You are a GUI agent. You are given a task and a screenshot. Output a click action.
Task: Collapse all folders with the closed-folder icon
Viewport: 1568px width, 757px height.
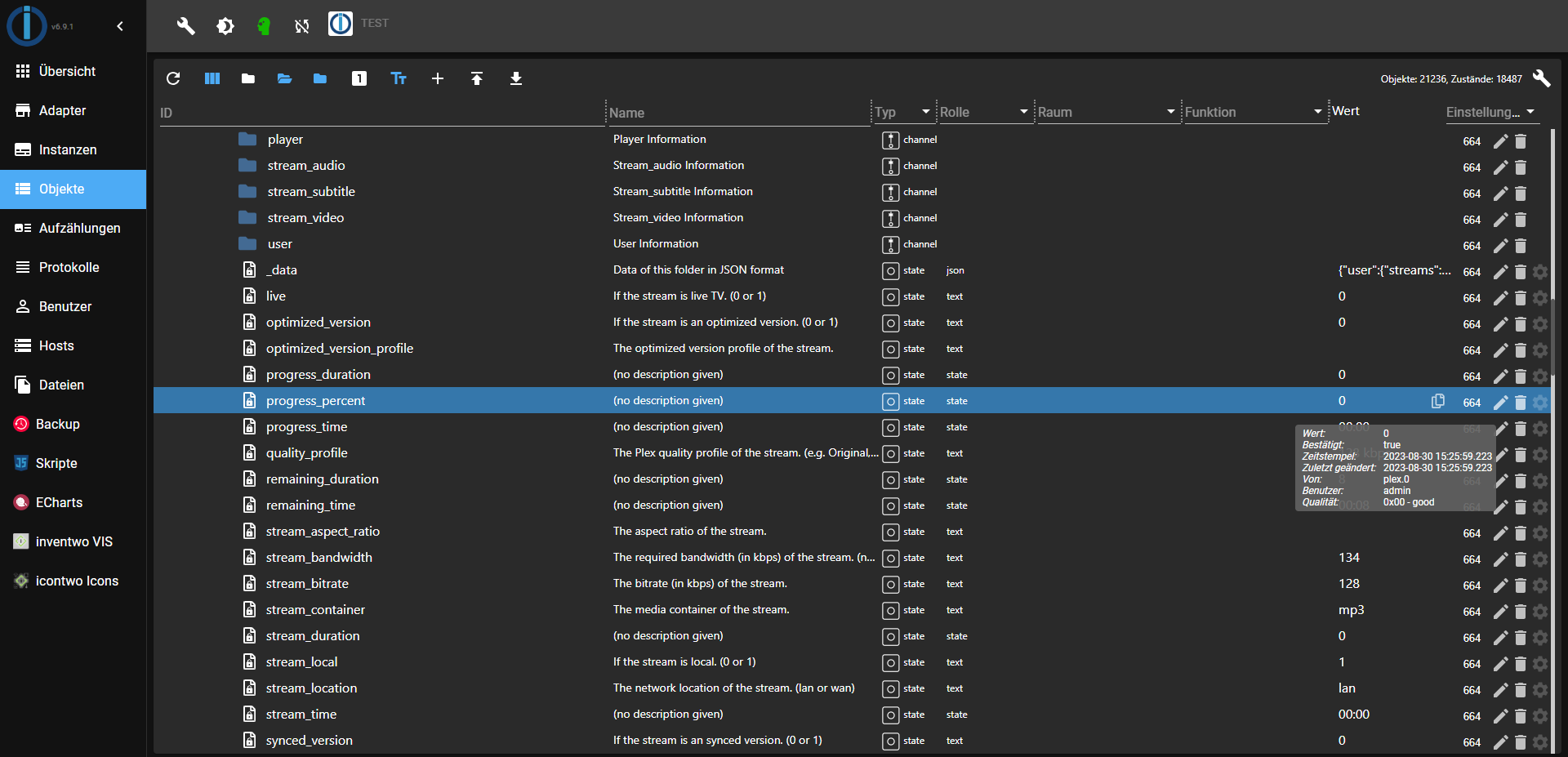click(x=248, y=78)
